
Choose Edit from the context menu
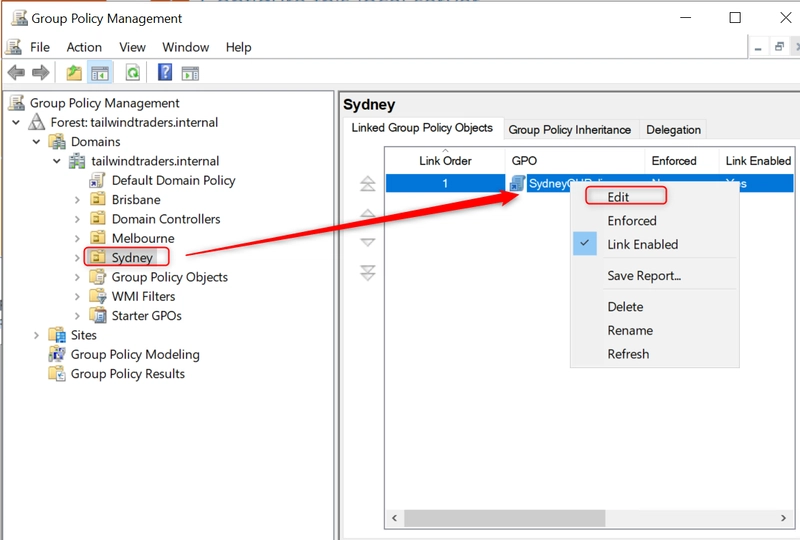click(618, 197)
